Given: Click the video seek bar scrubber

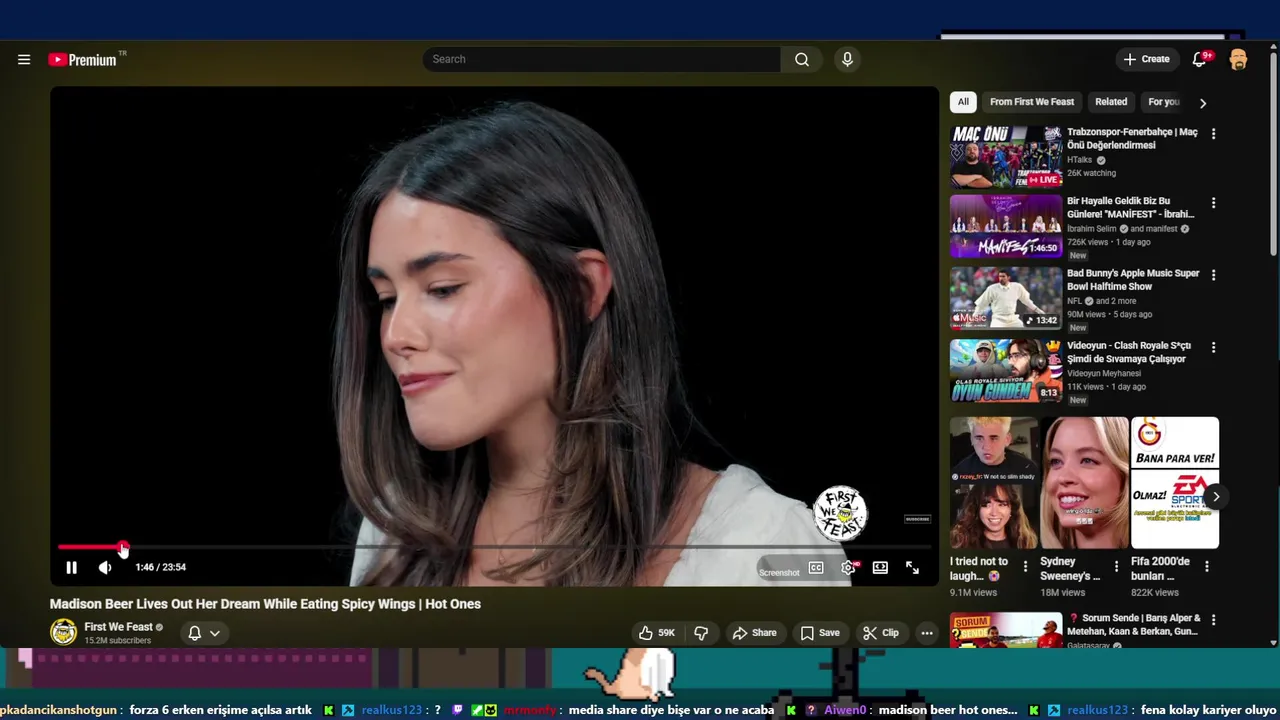Looking at the screenshot, I should pyautogui.click(x=122, y=548).
